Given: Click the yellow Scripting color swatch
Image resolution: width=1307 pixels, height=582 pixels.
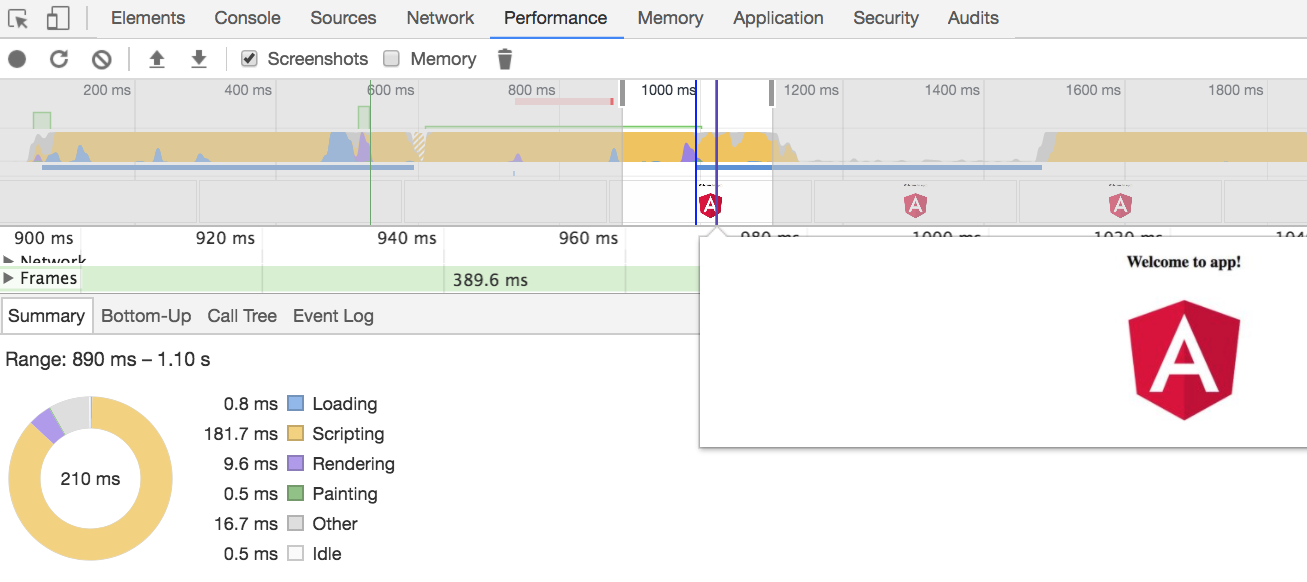Looking at the screenshot, I should 295,434.
